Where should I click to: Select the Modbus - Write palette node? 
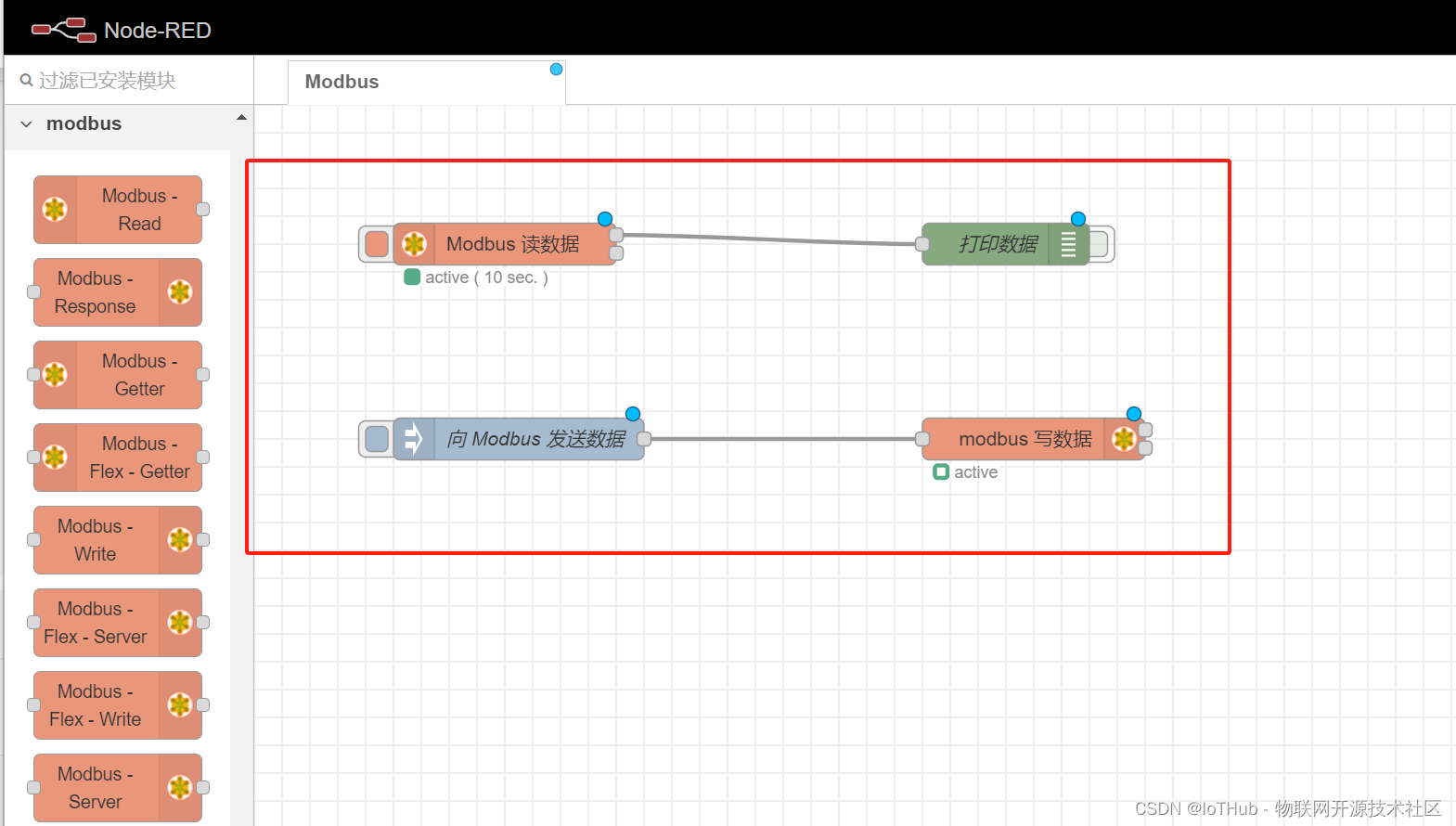(118, 540)
